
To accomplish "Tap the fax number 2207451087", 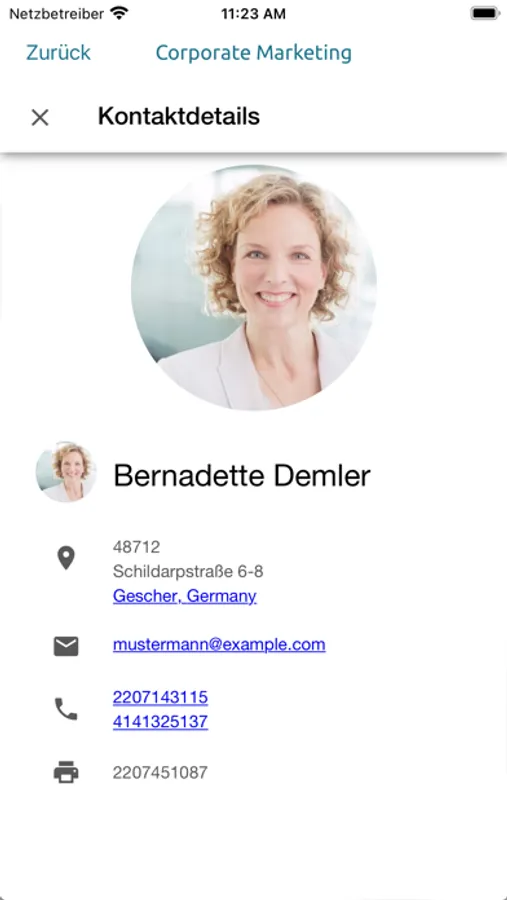I will click(x=160, y=773).
